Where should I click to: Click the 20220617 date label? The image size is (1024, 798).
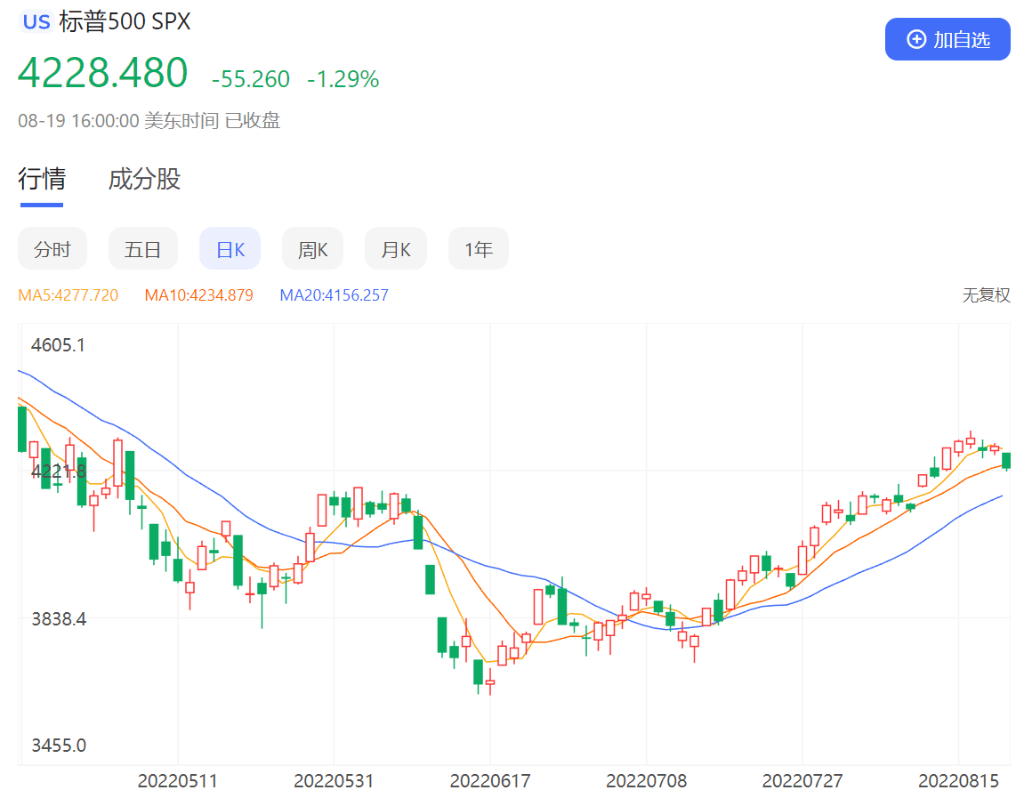[x=489, y=780]
